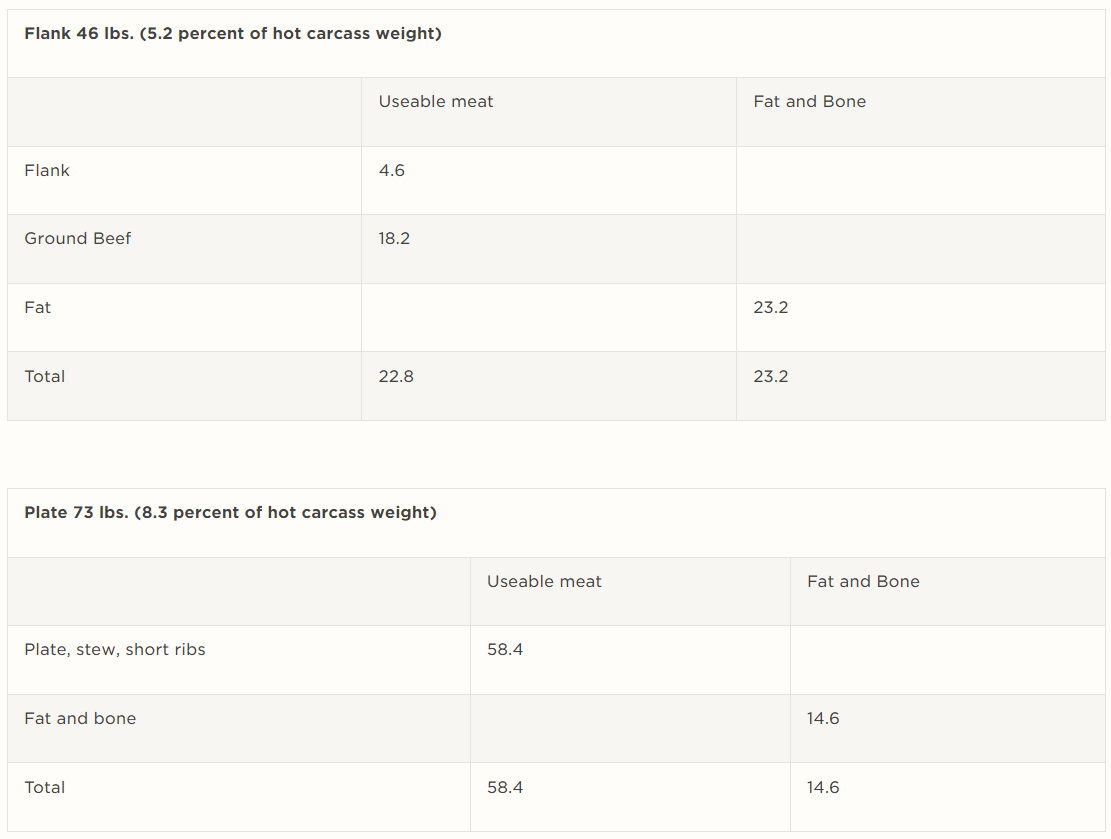Select the 14.6 value in Fat and bone row
The height and width of the screenshot is (839, 1111).
point(823,719)
